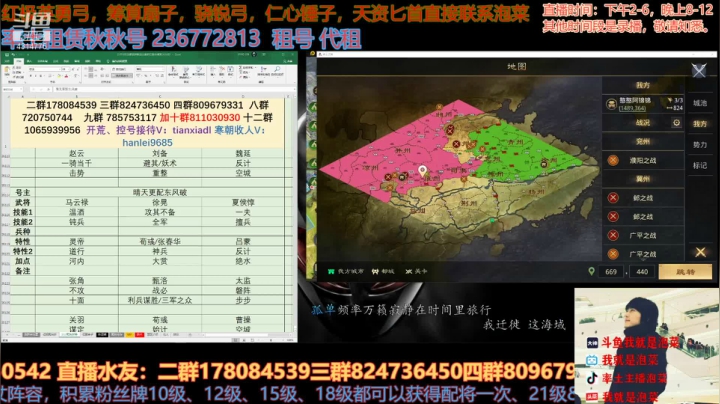Click the Paste icon in Excel ribbon

[7, 69]
